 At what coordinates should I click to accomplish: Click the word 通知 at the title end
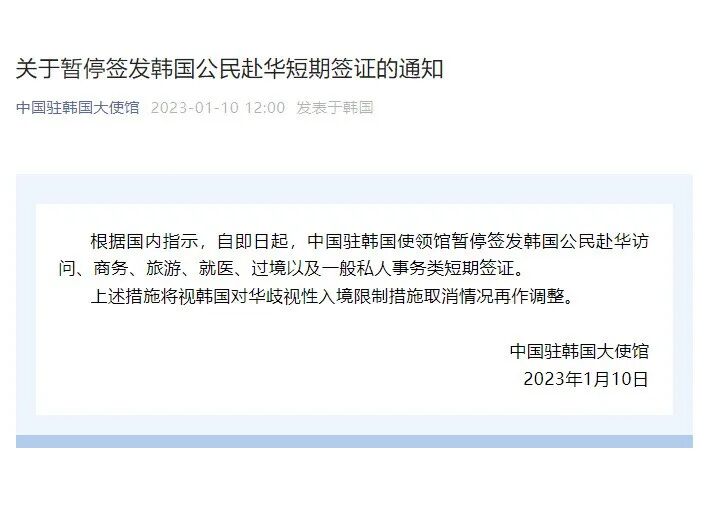coord(421,69)
